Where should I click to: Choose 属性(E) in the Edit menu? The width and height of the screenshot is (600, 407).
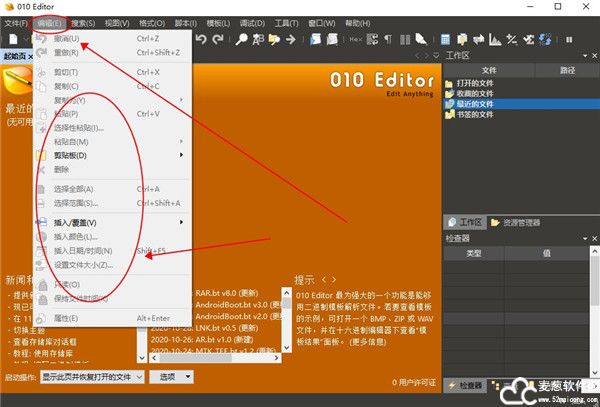pyautogui.click(x=112, y=318)
